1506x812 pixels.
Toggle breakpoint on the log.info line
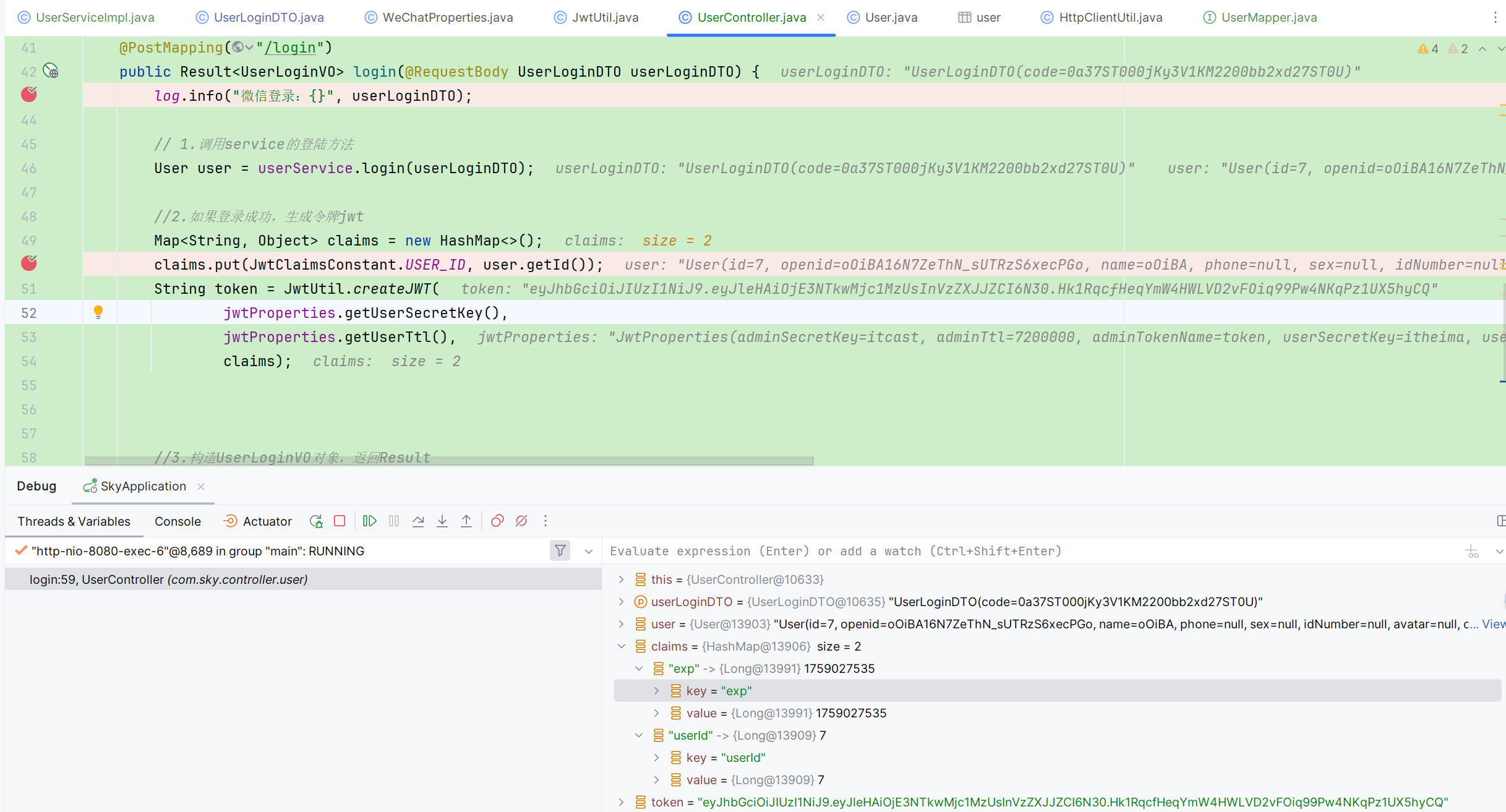tap(29, 95)
